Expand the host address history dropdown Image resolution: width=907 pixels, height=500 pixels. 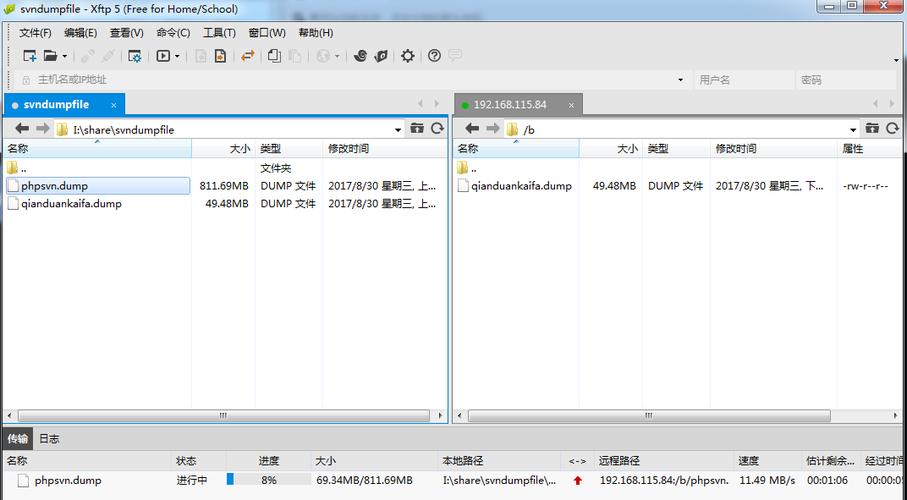coord(680,80)
